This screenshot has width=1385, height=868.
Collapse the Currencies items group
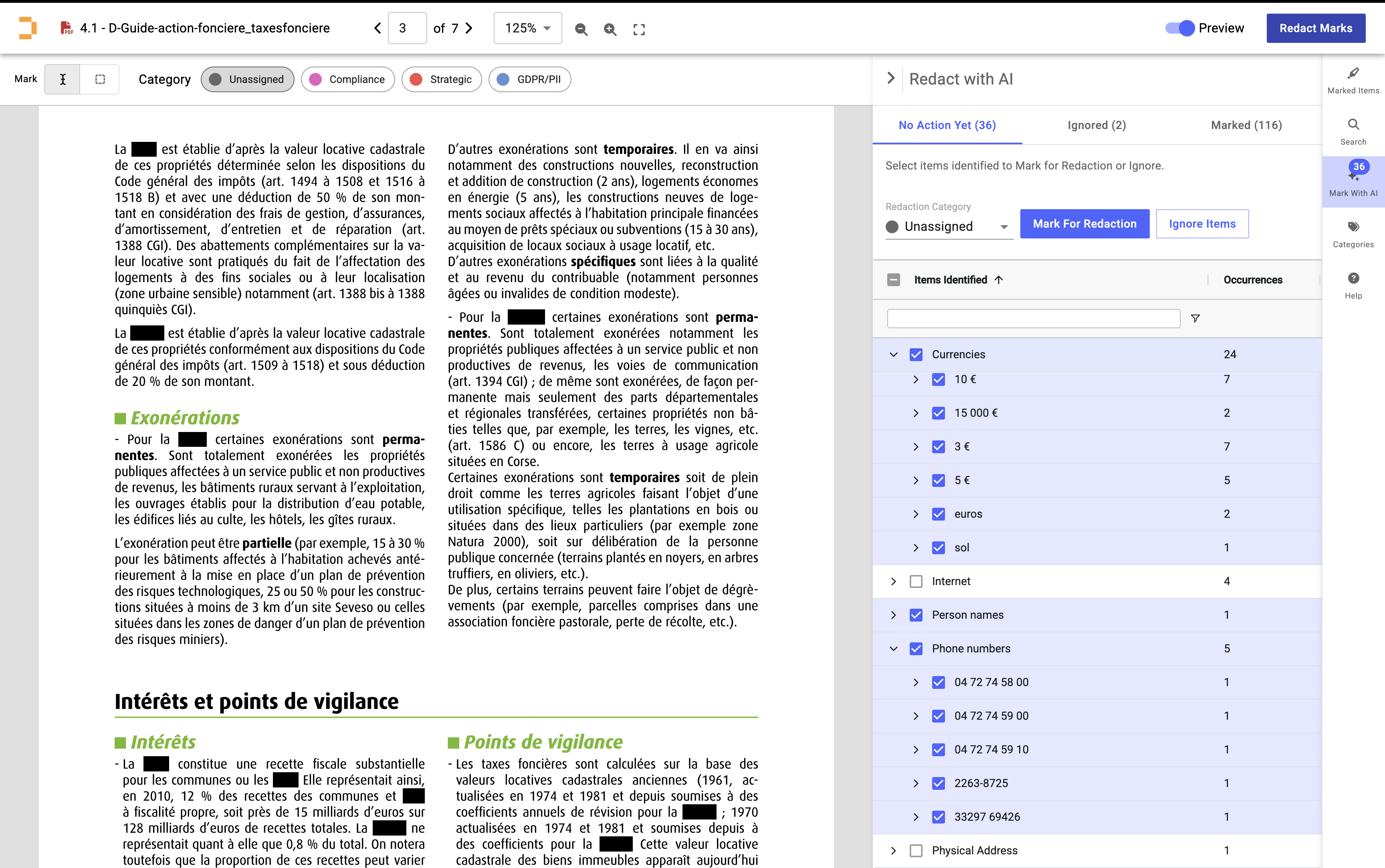[894, 354]
